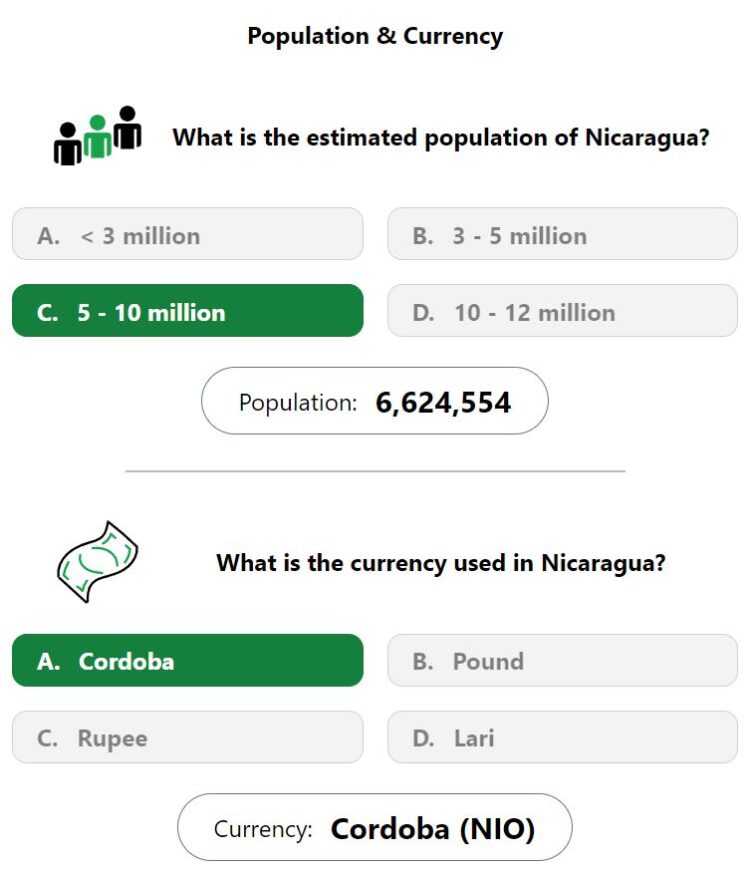750x873 pixels.
Task: Click the bold Cordoba (NIO) text
Action: pyautogui.click(x=433, y=829)
